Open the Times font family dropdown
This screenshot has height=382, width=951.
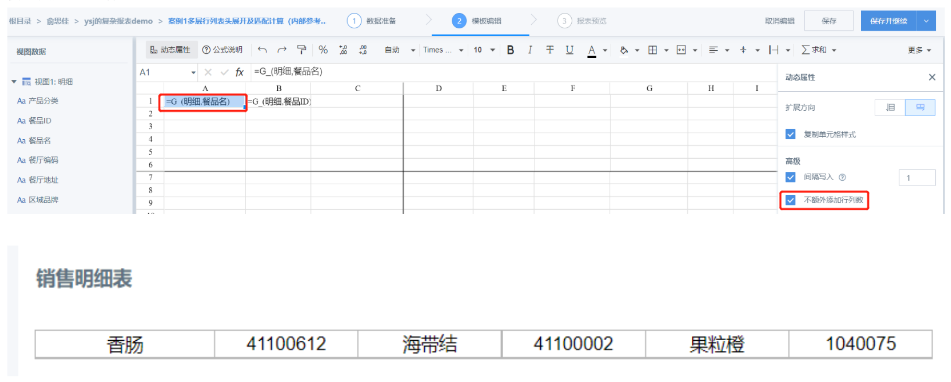pyautogui.click(x=443, y=50)
